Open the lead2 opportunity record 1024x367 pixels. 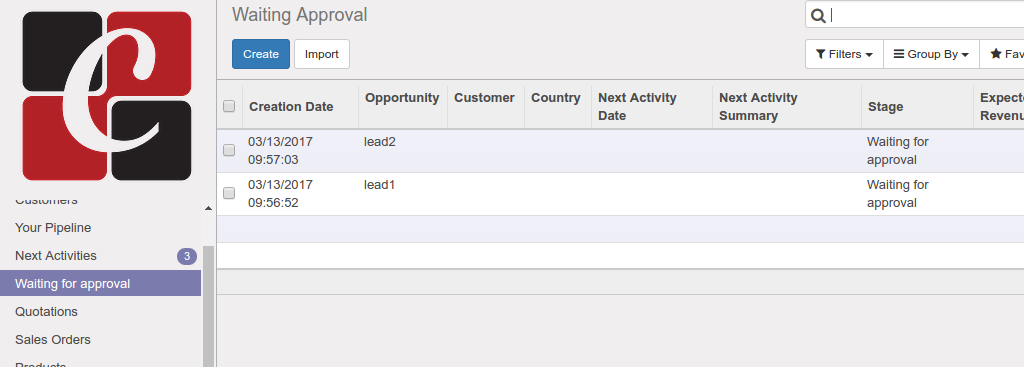click(x=379, y=142)
